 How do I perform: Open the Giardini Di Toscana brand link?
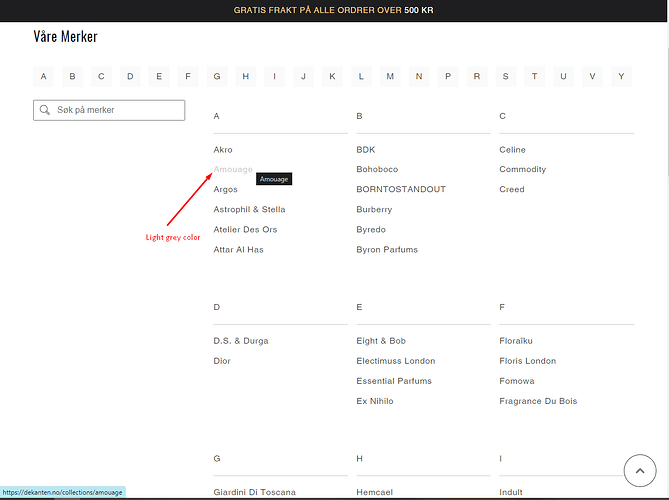tap(254, 492)
